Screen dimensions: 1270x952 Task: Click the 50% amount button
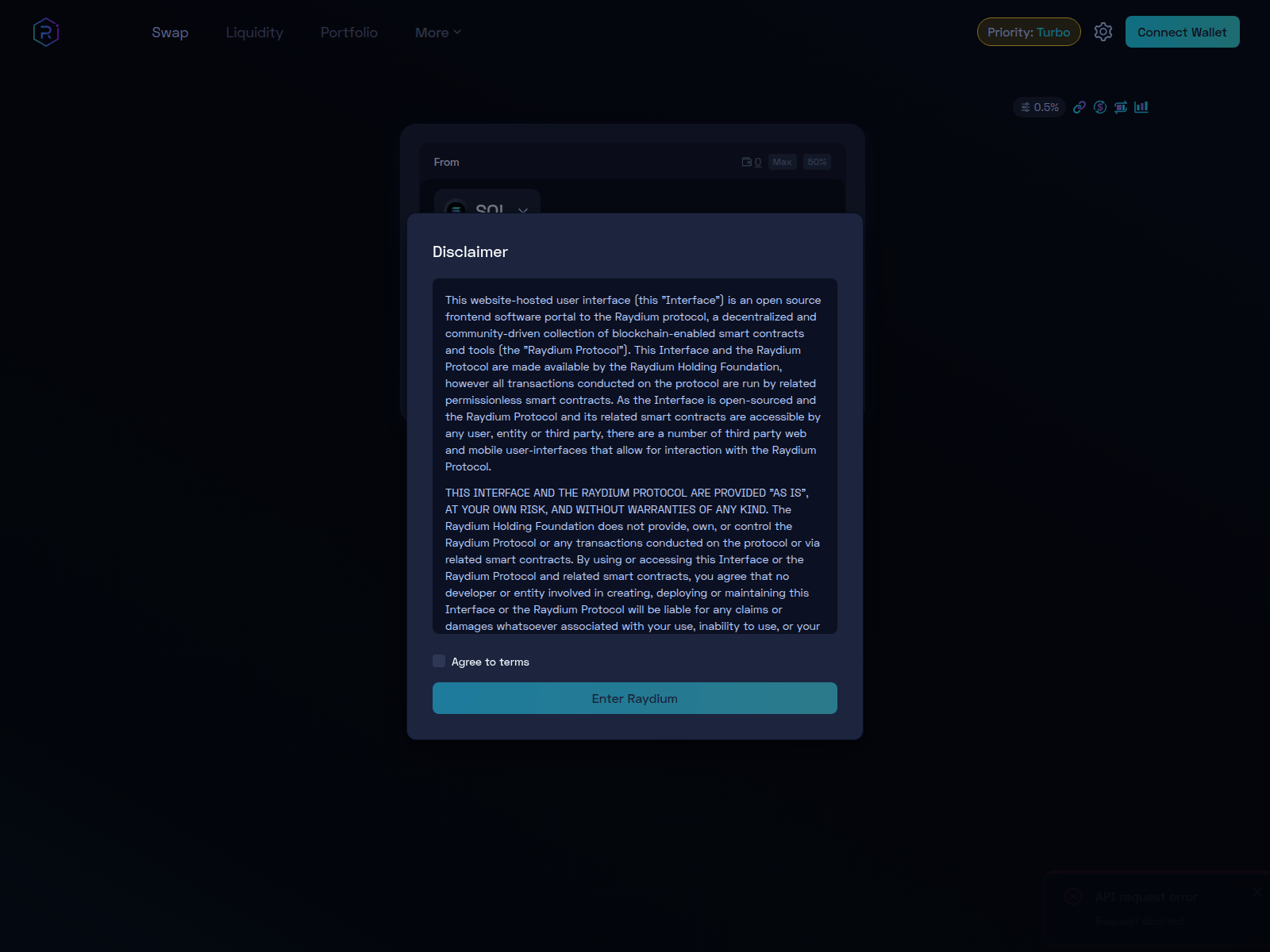tap(817, 162)
